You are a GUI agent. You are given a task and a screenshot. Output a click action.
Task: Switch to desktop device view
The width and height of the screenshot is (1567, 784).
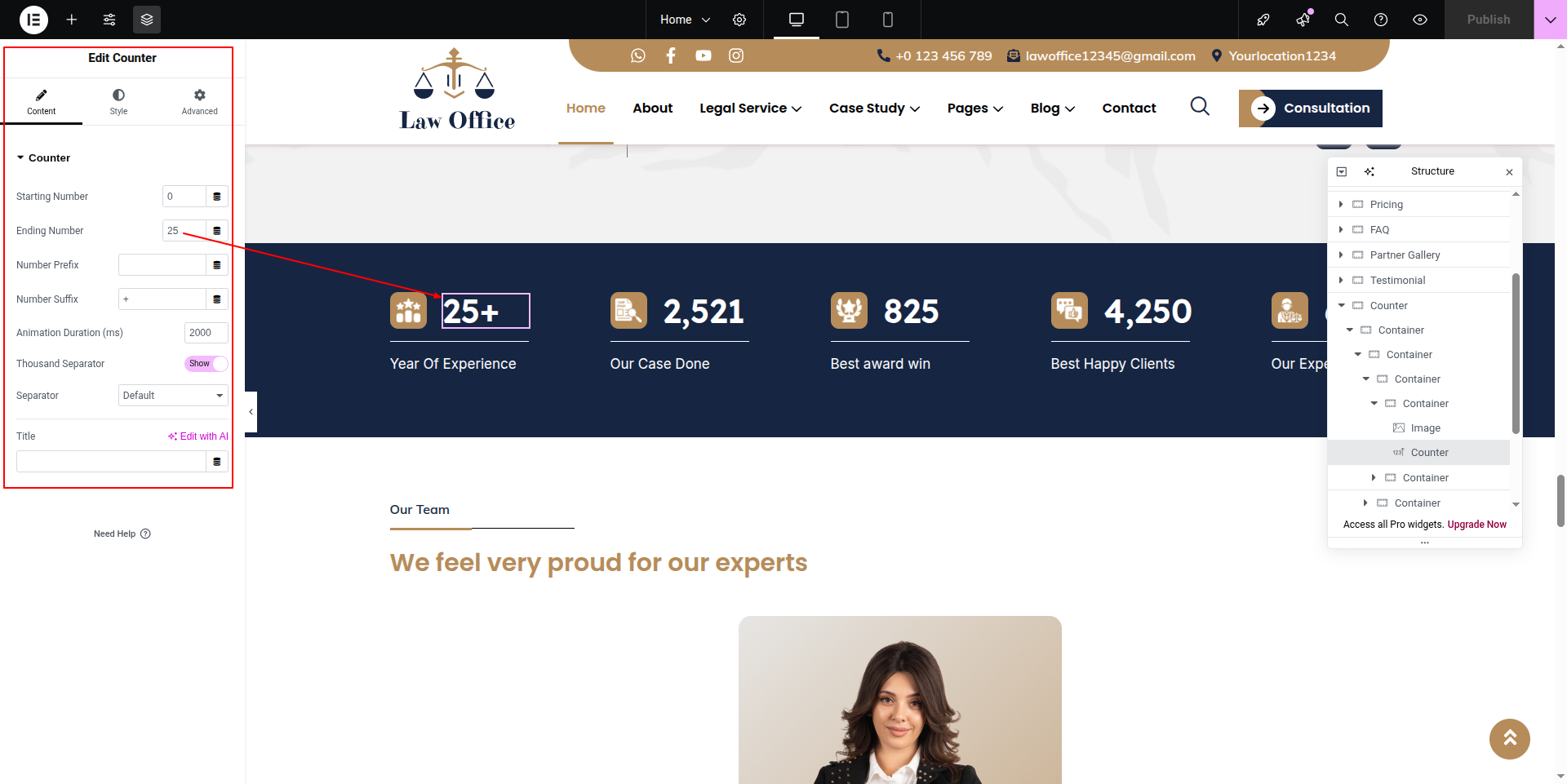coord(797,20)
